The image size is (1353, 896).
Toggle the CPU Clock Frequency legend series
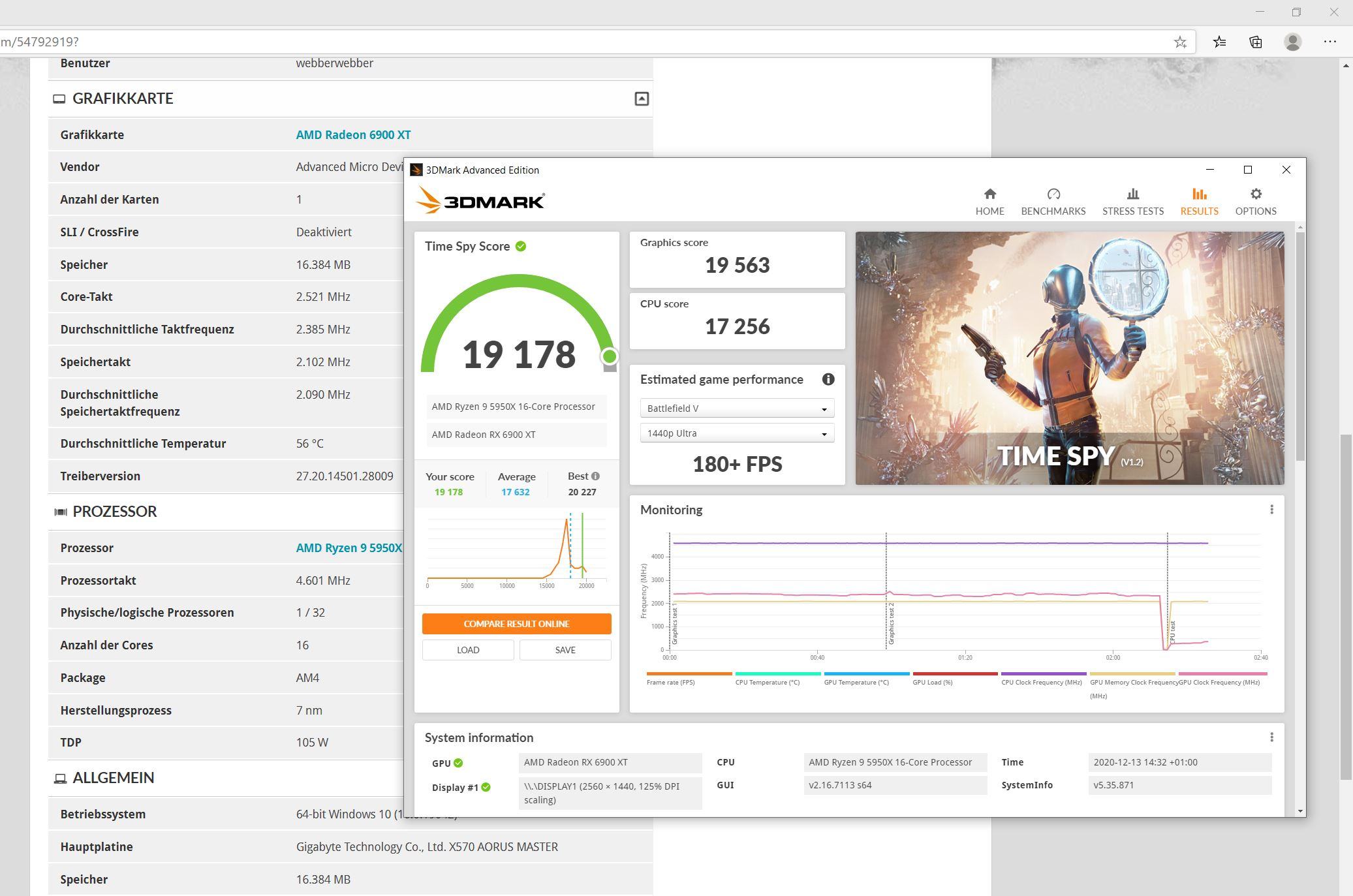point(1041,682)
